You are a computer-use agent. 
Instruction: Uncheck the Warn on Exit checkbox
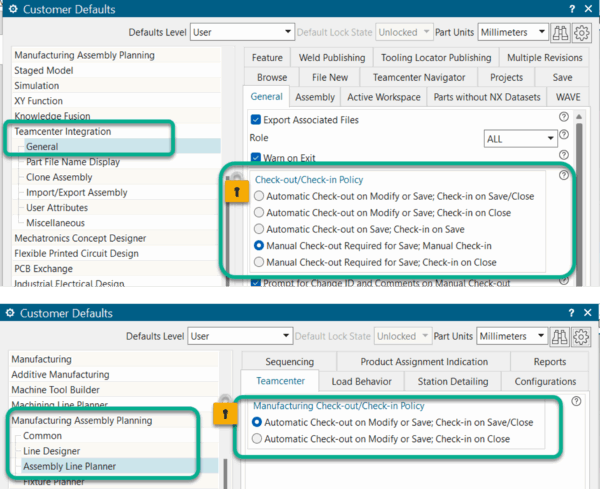pos(256,157)
